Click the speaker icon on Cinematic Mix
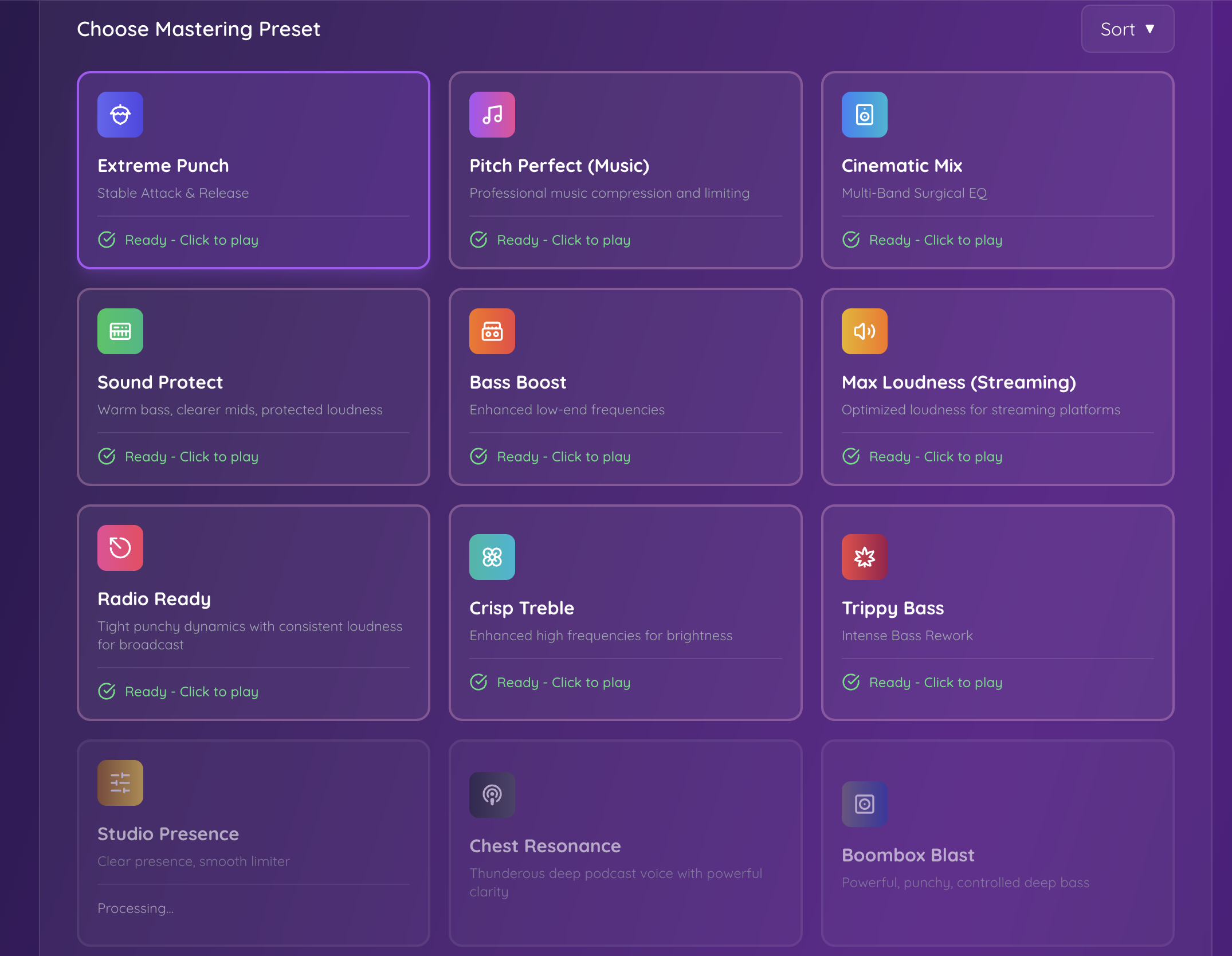The image size is (1232, 956). coord(864,115)
